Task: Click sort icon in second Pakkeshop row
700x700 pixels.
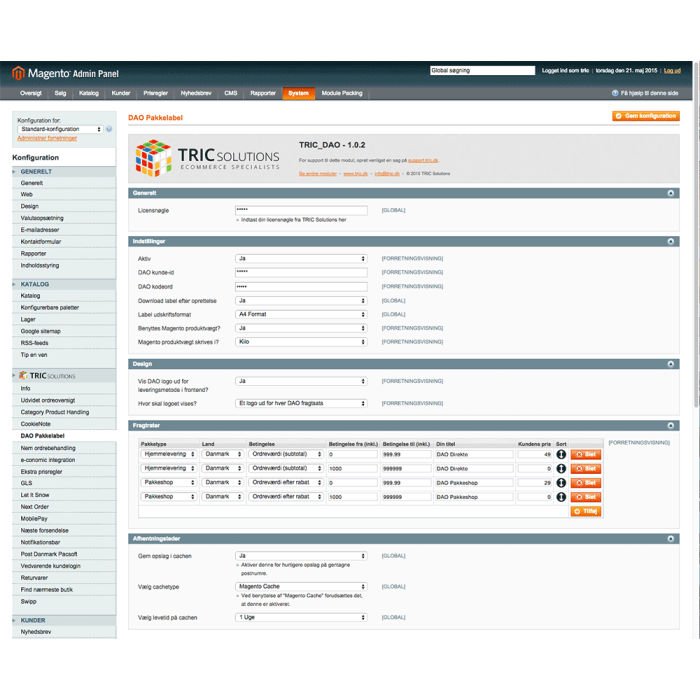Action: click(x=561, y=497)
